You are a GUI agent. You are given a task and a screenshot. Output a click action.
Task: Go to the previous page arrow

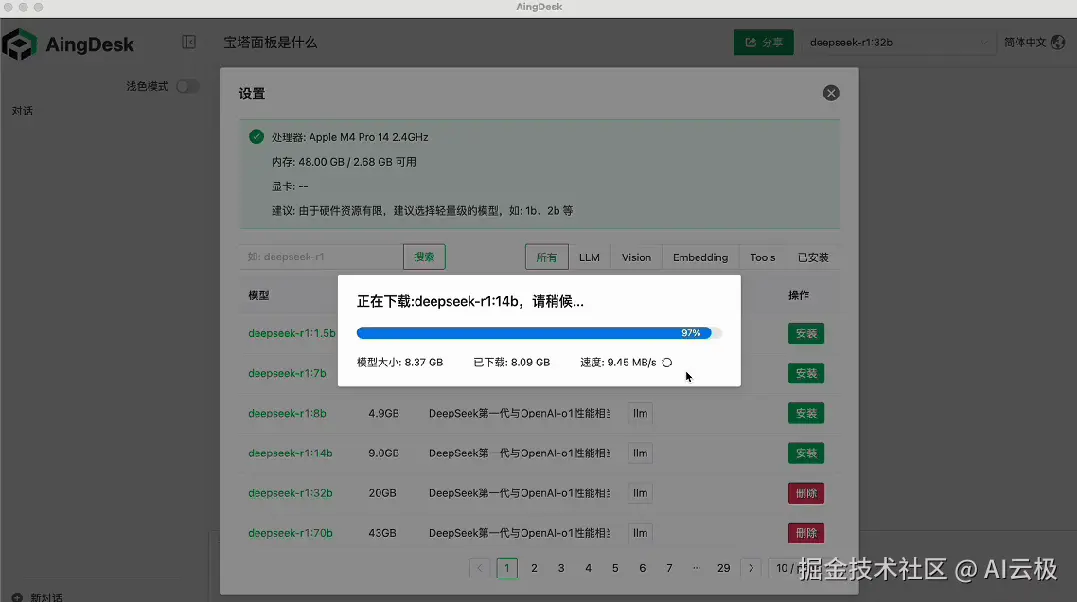[x=479, y=568]
